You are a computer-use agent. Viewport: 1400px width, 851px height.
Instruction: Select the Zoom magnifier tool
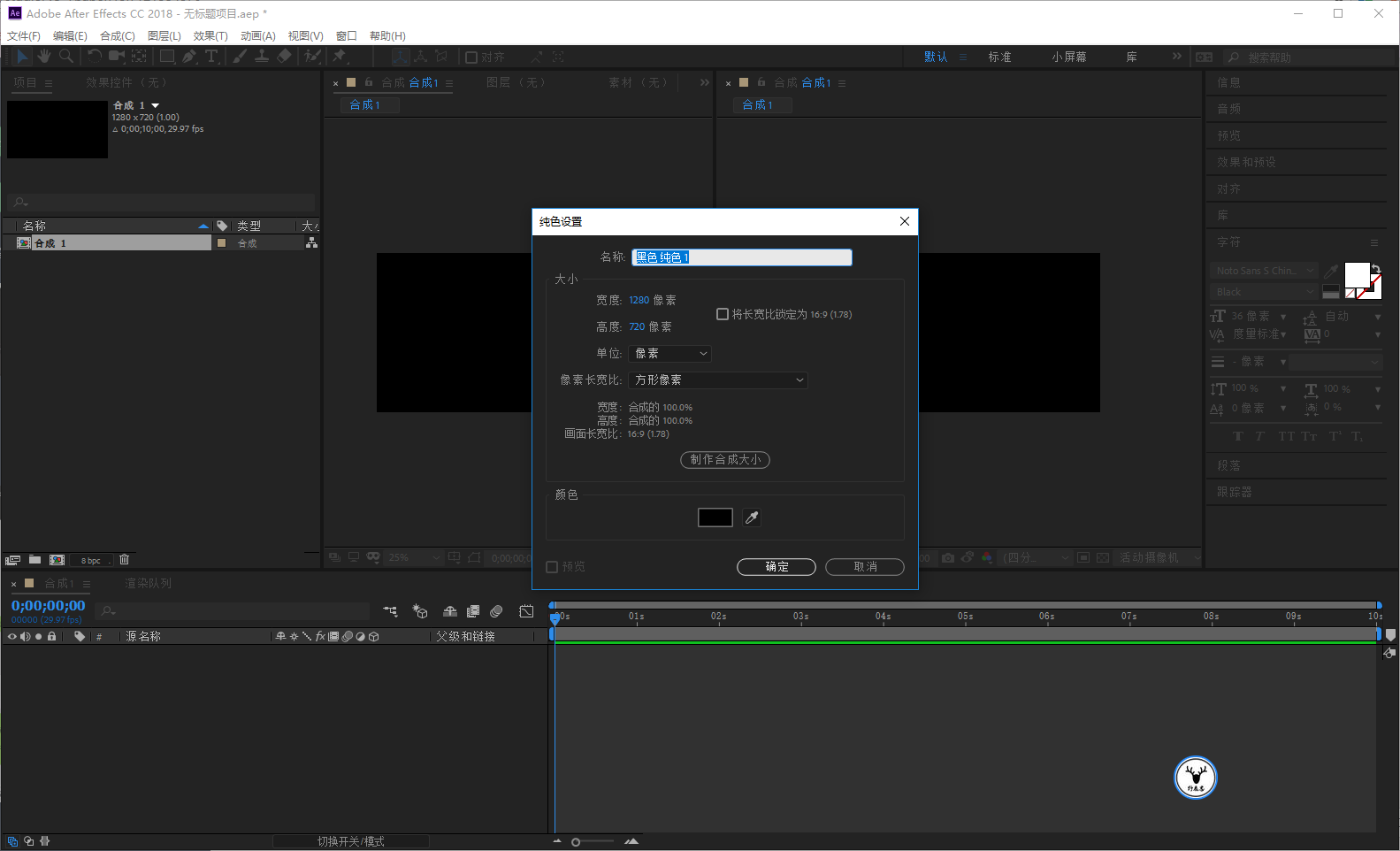66,57
